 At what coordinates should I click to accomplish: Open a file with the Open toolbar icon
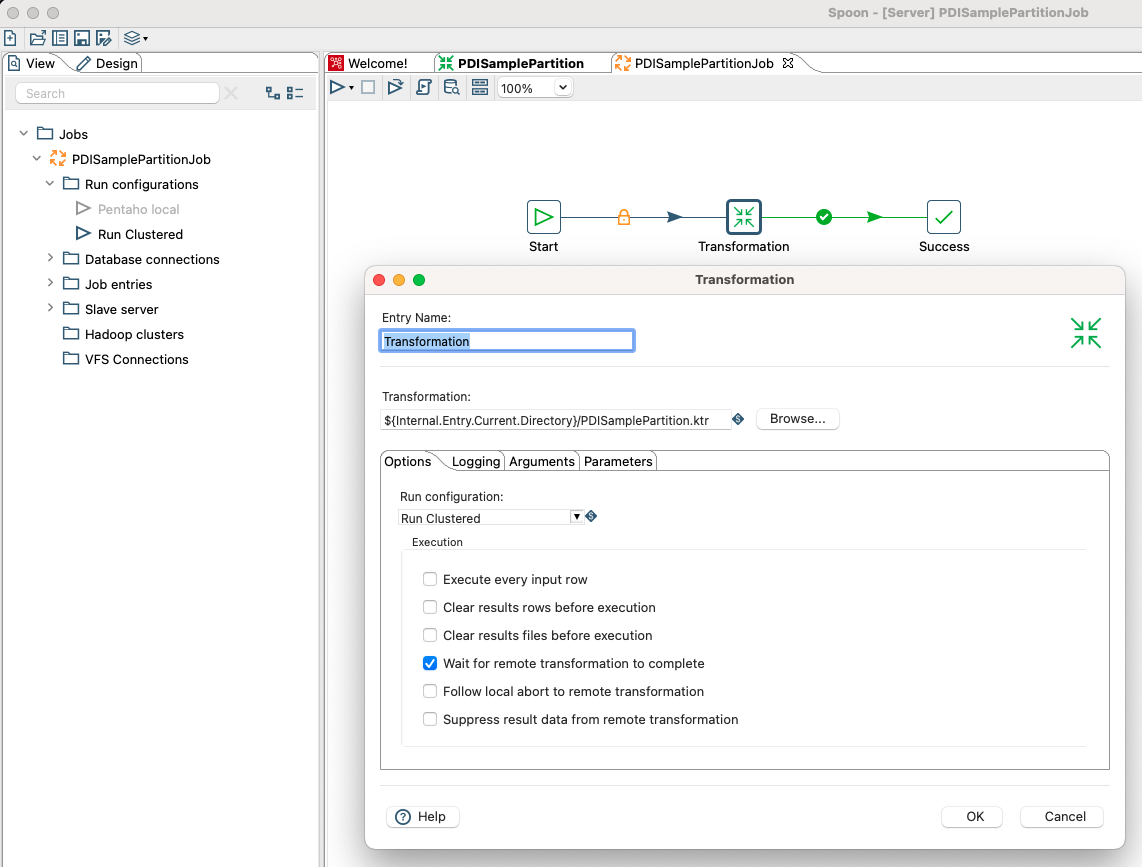pyautogui.click(x=38, y=37)
